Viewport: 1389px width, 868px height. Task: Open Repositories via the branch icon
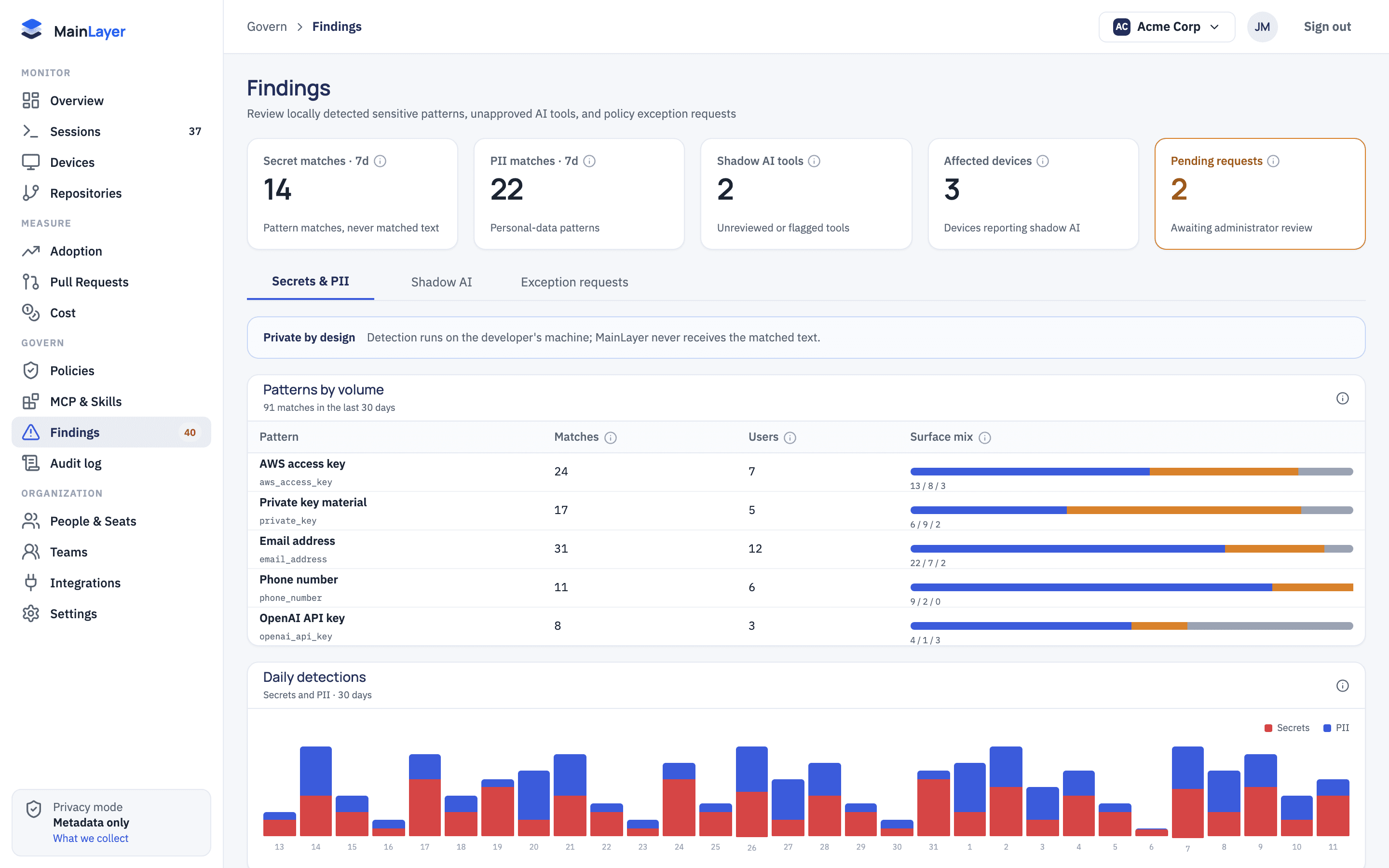tap(31, 193)
